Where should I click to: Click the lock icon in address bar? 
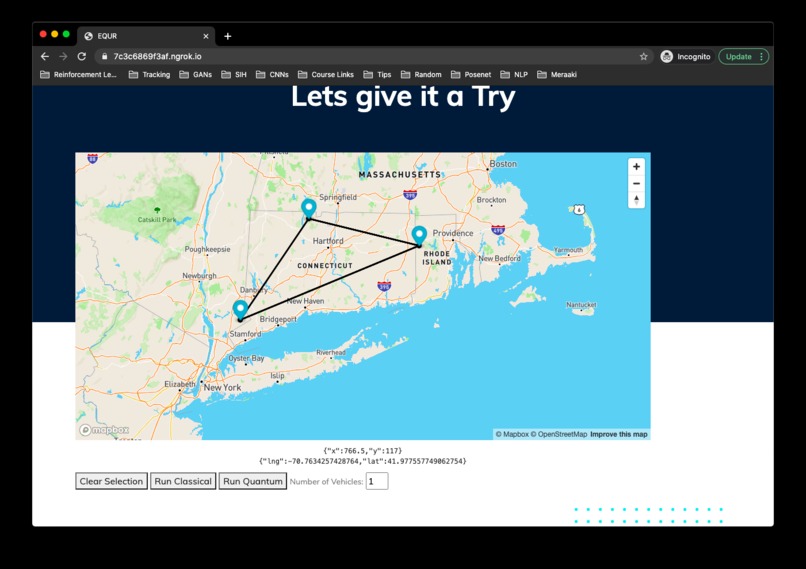[104, 57]
